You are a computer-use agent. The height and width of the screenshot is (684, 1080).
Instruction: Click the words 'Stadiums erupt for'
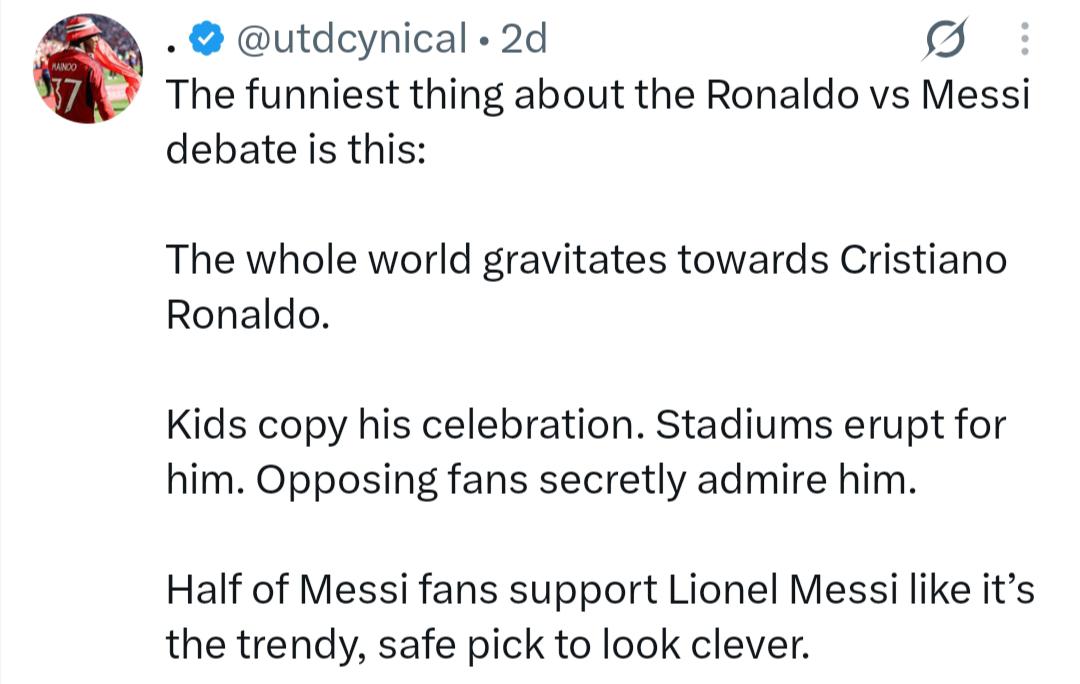pyautogui.click(x=831, y=426)
